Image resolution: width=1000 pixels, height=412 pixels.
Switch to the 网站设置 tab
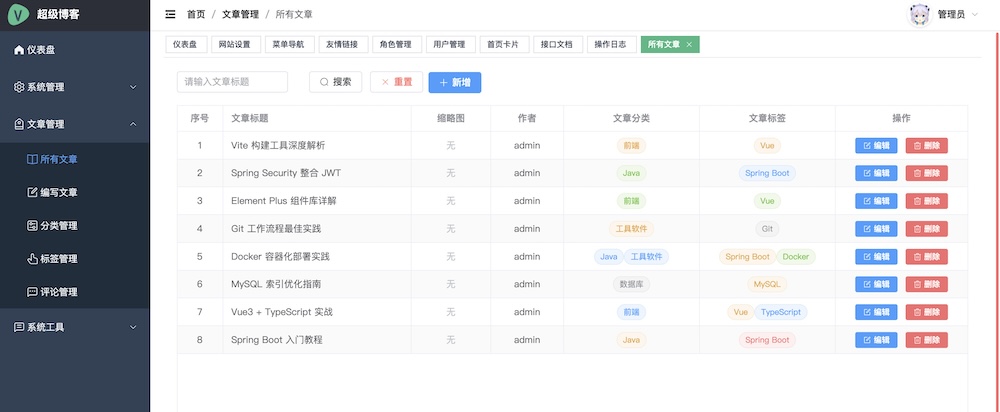pyautogui.click(x=235, y=45)
